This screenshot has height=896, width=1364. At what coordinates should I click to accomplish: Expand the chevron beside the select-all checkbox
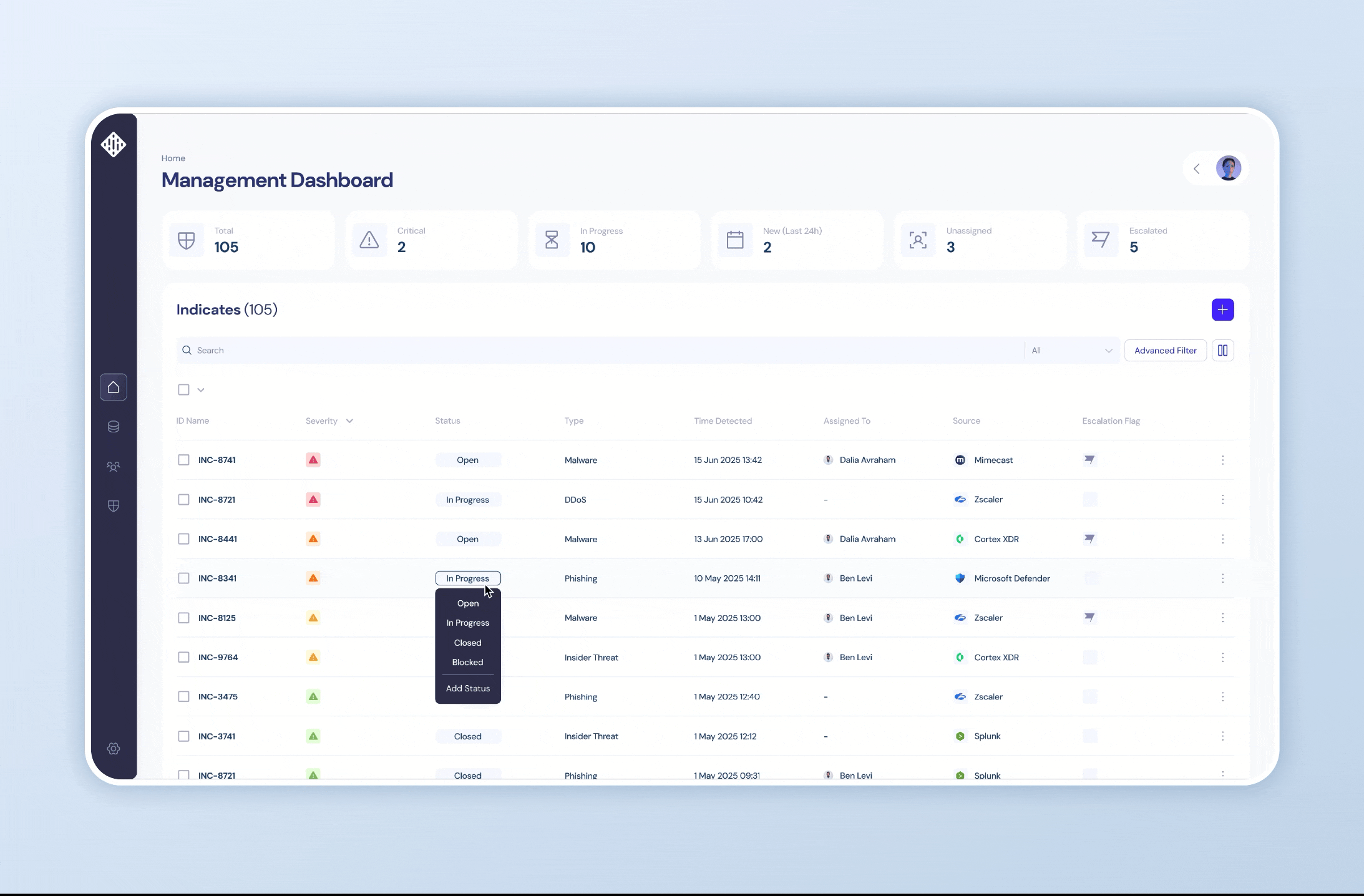click(199, 389)
